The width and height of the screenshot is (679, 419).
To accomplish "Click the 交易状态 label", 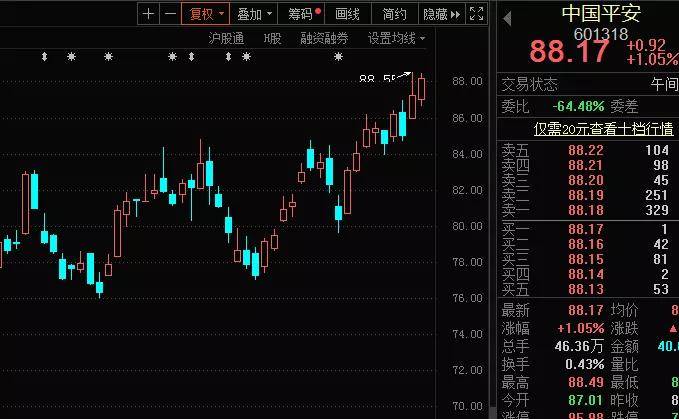I will coord(529,84).
